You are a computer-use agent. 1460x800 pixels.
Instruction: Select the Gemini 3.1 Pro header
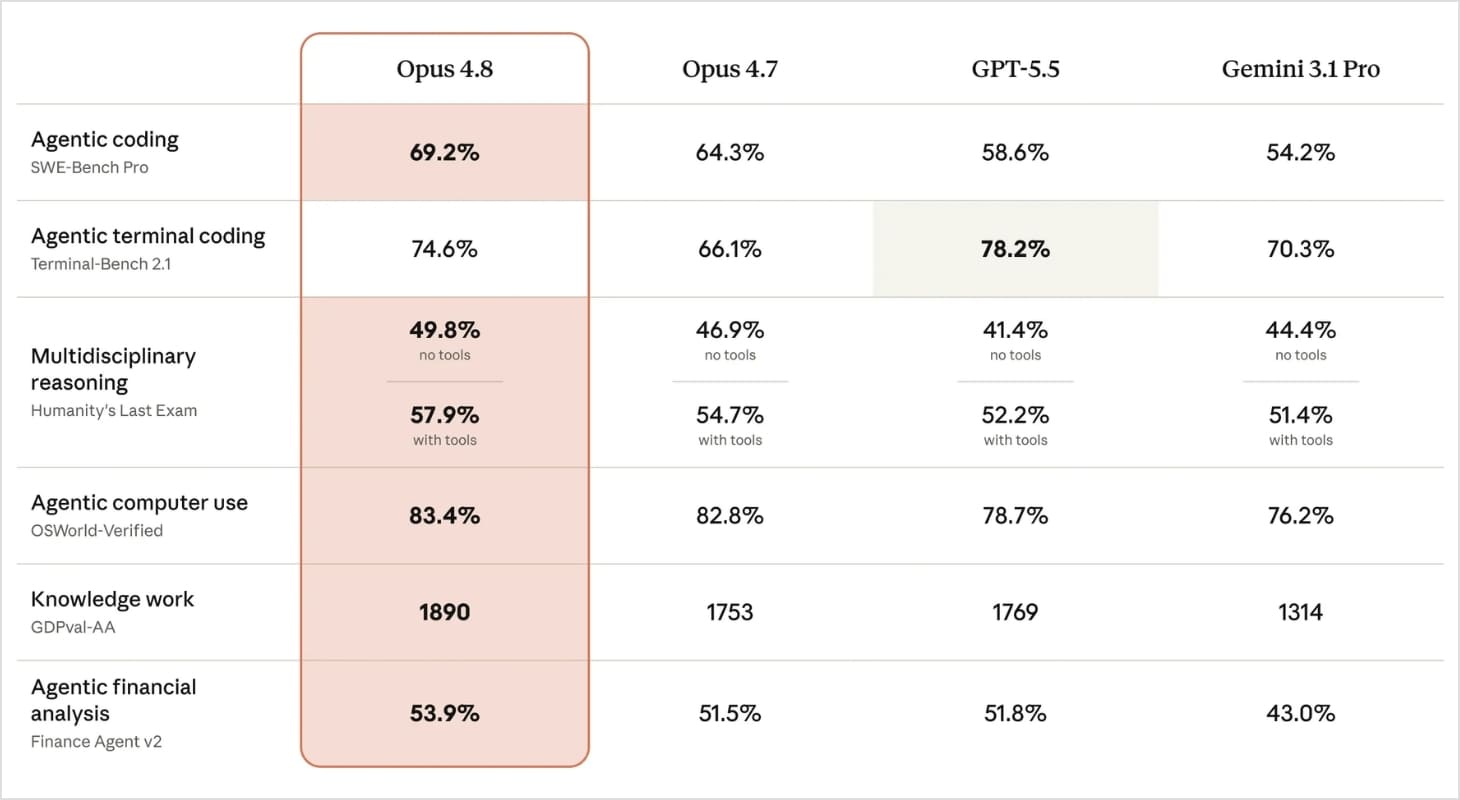click(1300, 69)
